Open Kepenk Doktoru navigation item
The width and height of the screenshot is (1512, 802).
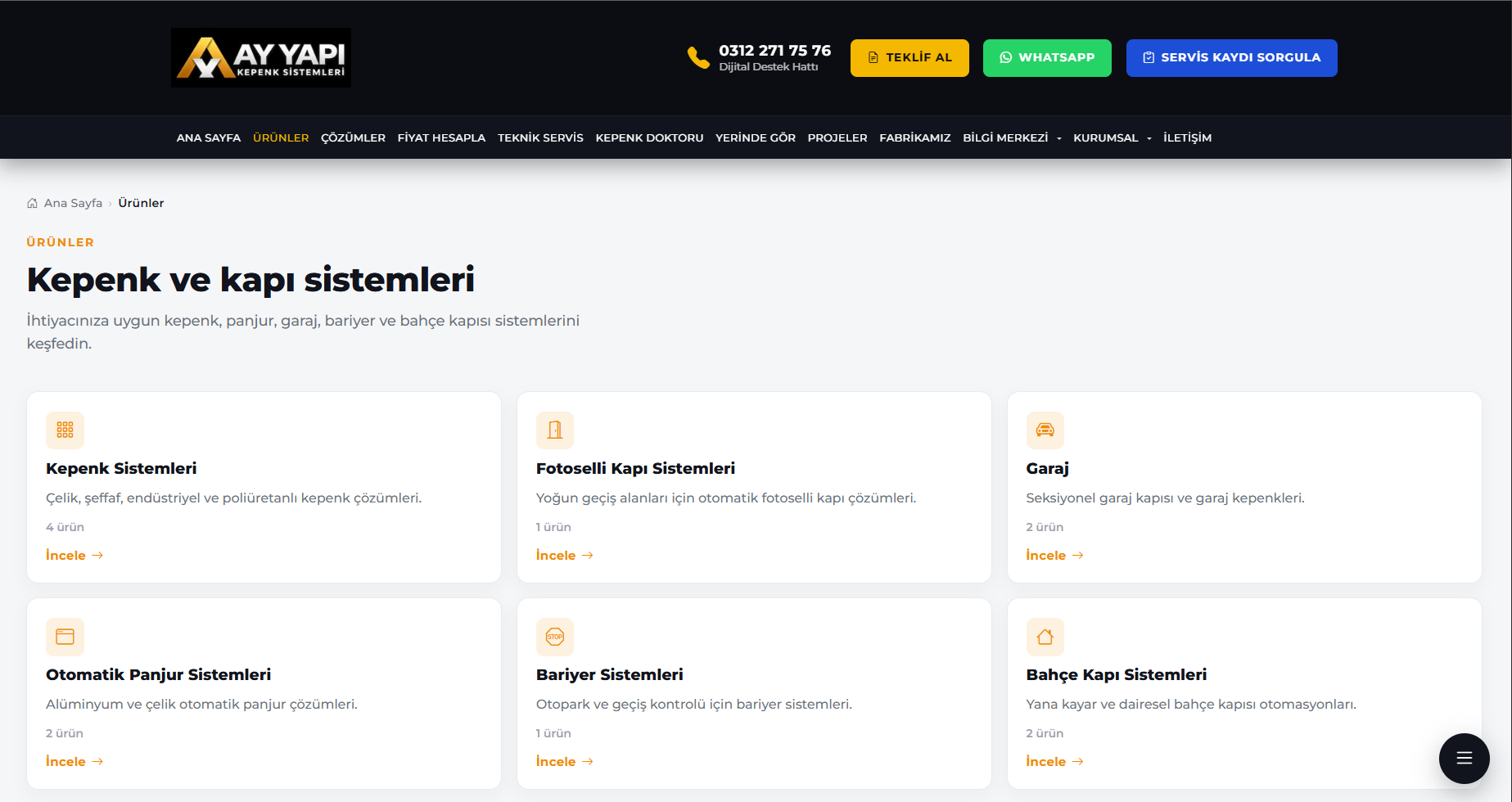click(x=649, y=137)
